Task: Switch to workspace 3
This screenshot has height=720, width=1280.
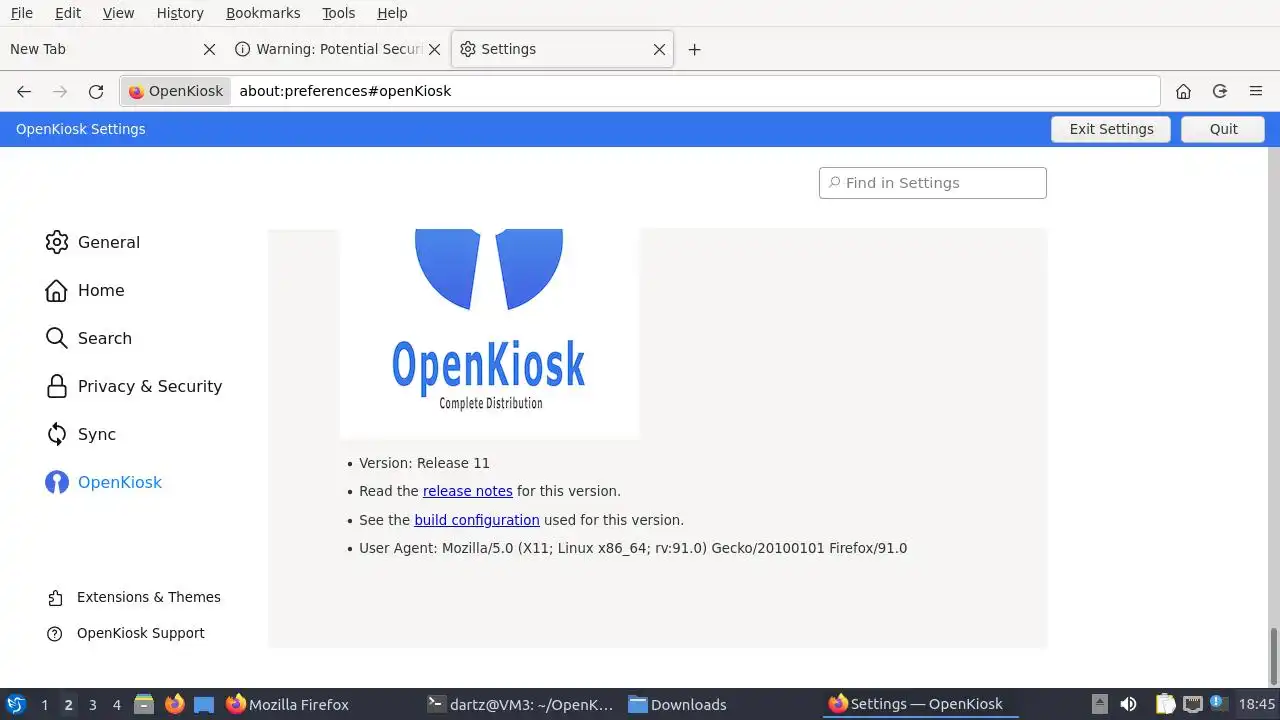Action: [x=92, y=705]
